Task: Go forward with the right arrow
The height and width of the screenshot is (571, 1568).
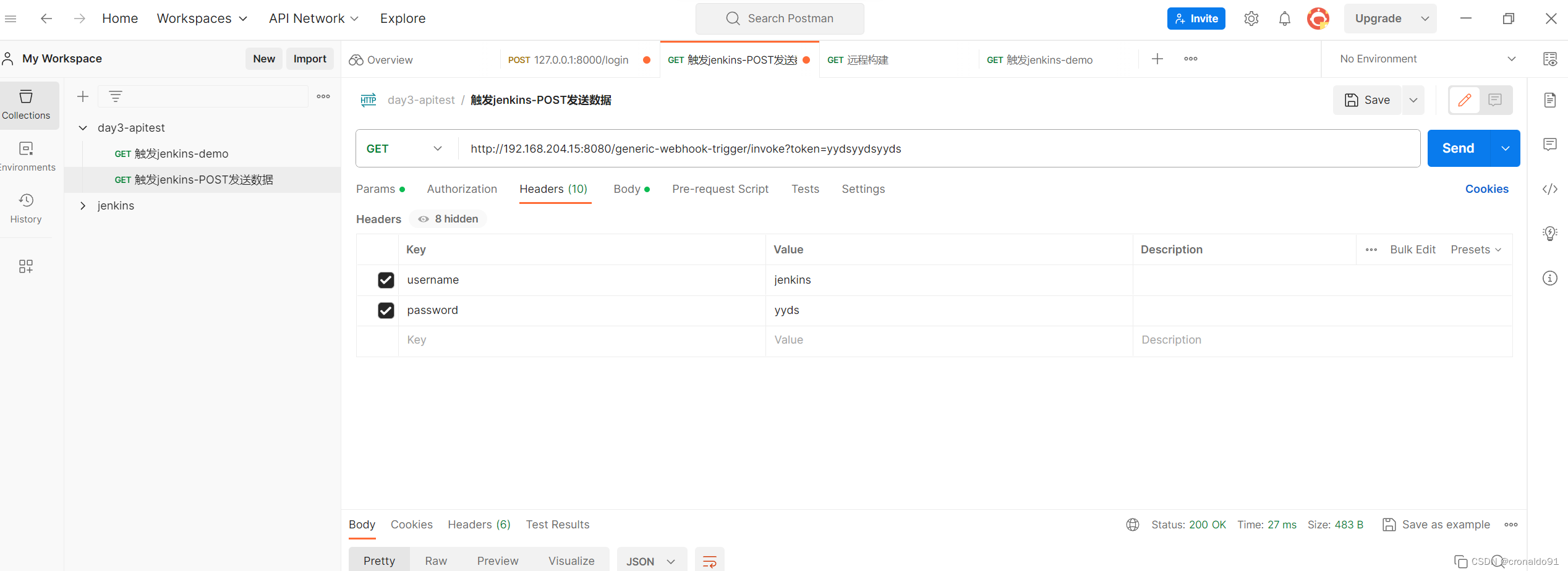Action: pos(79,19)
